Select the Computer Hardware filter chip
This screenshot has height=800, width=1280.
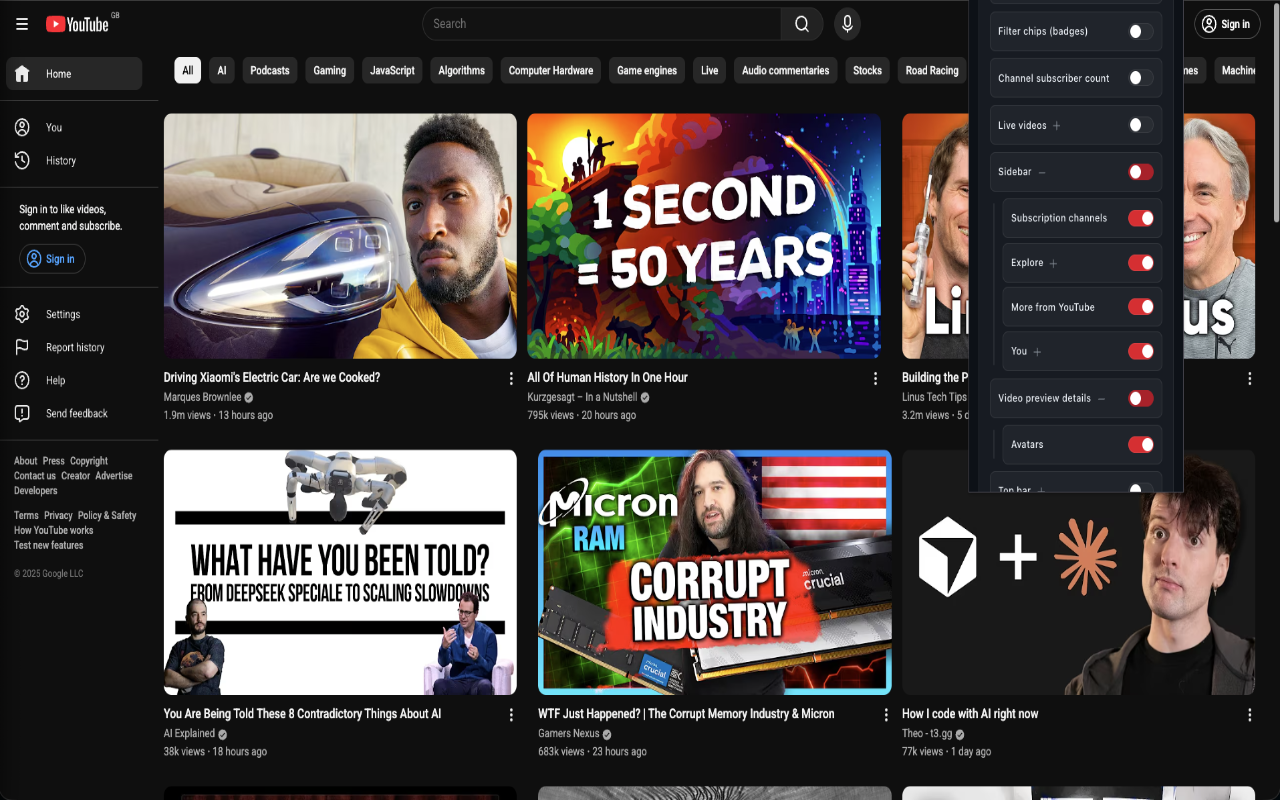(551, 70)
